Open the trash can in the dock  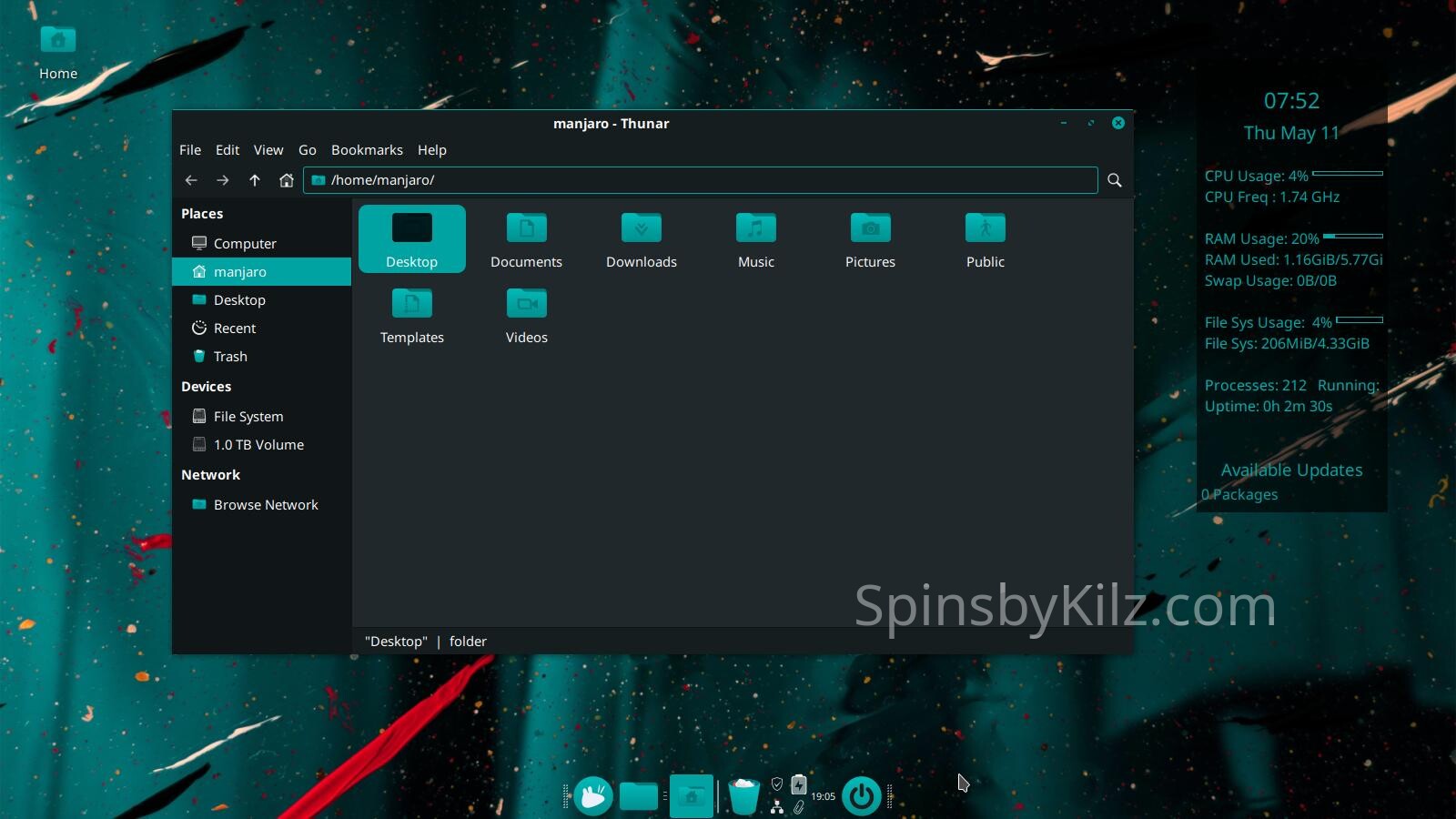point(744,796)
